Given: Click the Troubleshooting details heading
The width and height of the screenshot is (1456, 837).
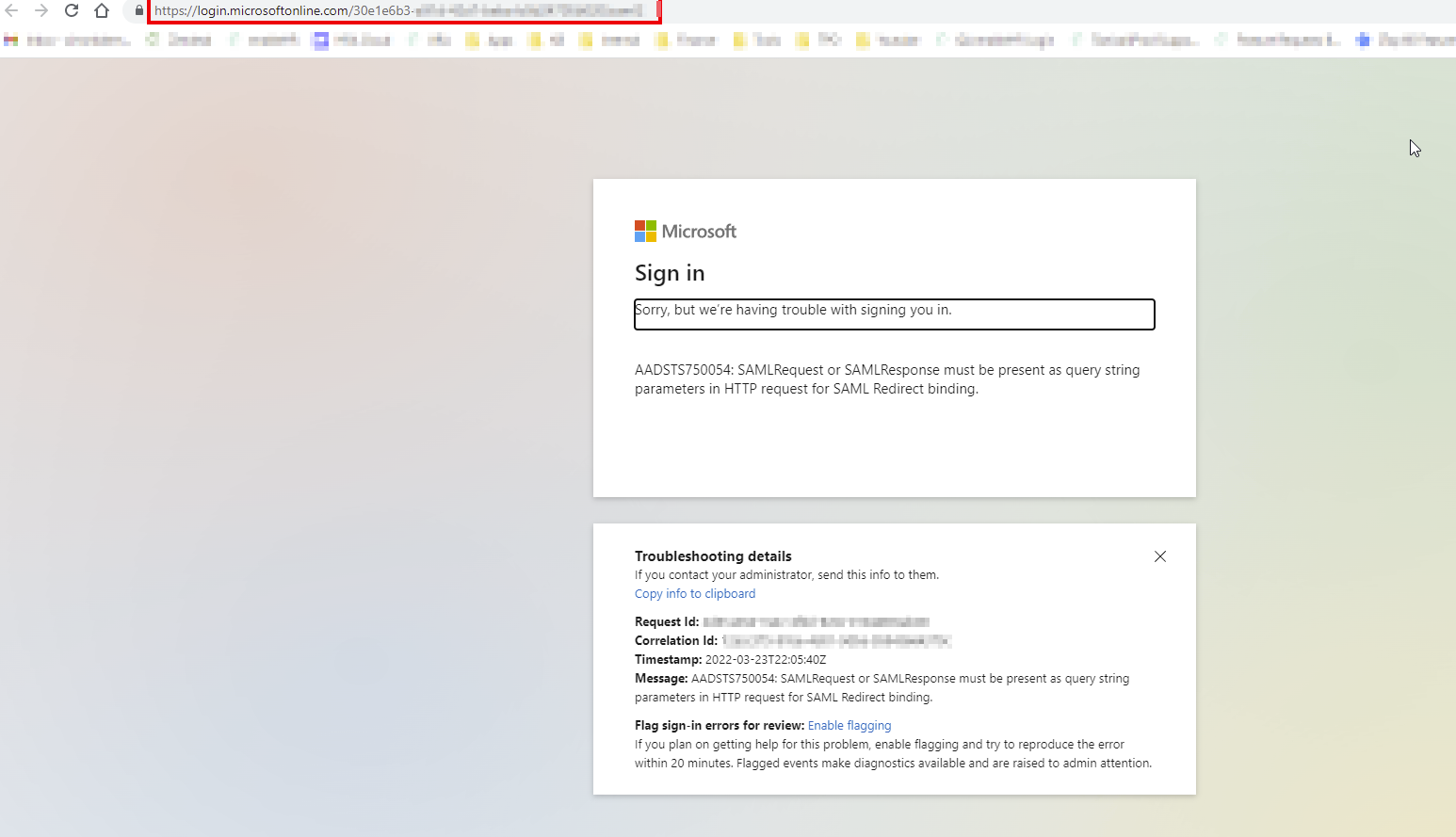Looking at the screenshot, I should pos(713,556).
